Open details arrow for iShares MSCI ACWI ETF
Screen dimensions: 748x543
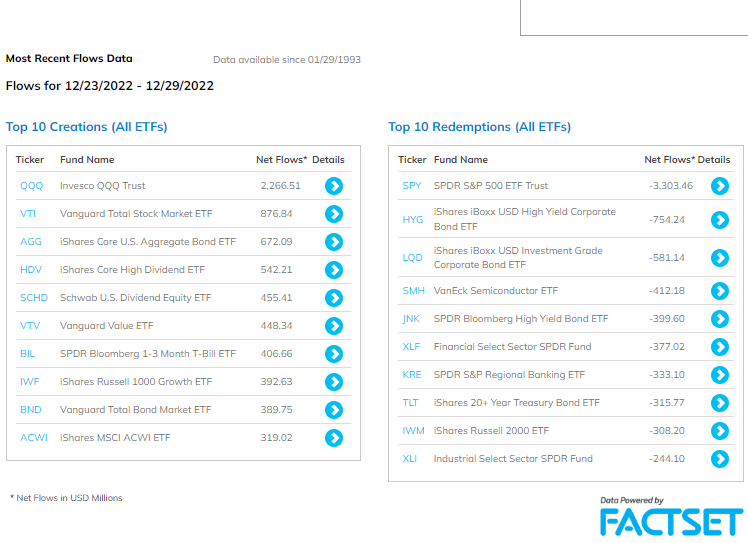coord(334,438)
